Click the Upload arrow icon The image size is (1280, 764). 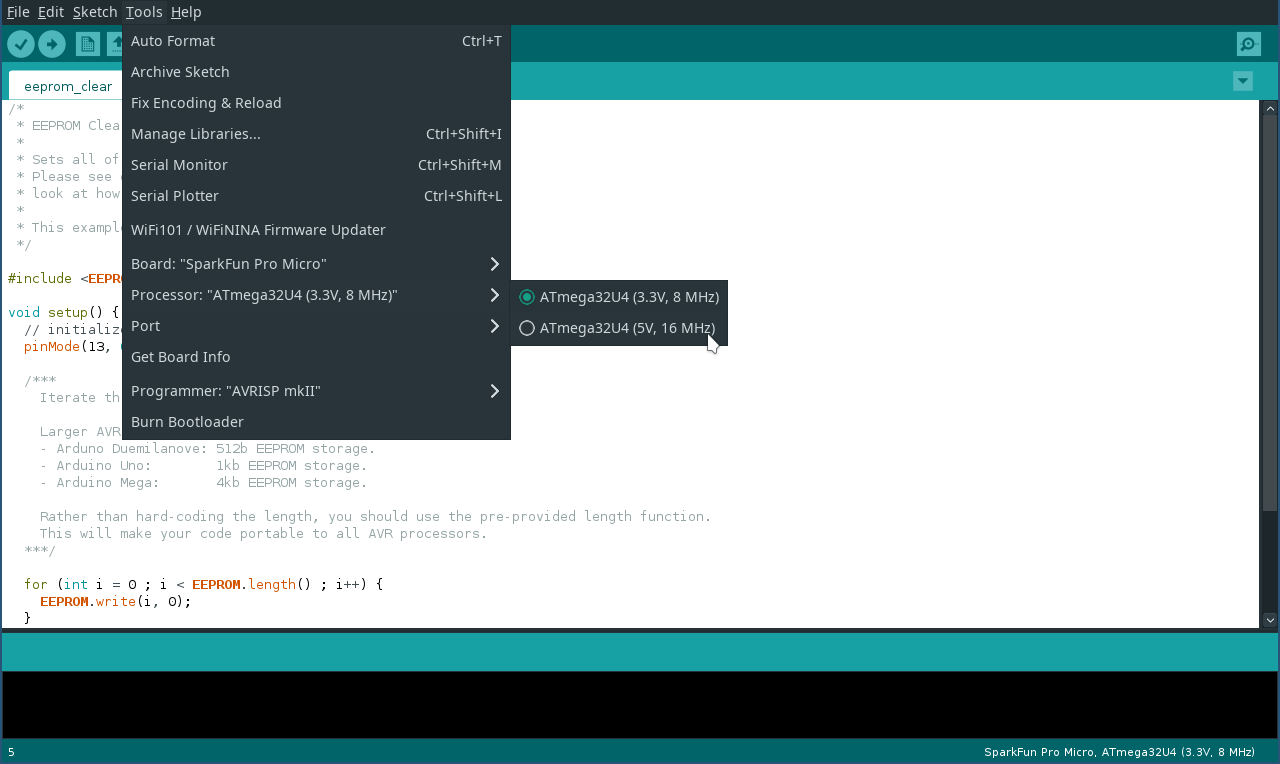(52, 44)
